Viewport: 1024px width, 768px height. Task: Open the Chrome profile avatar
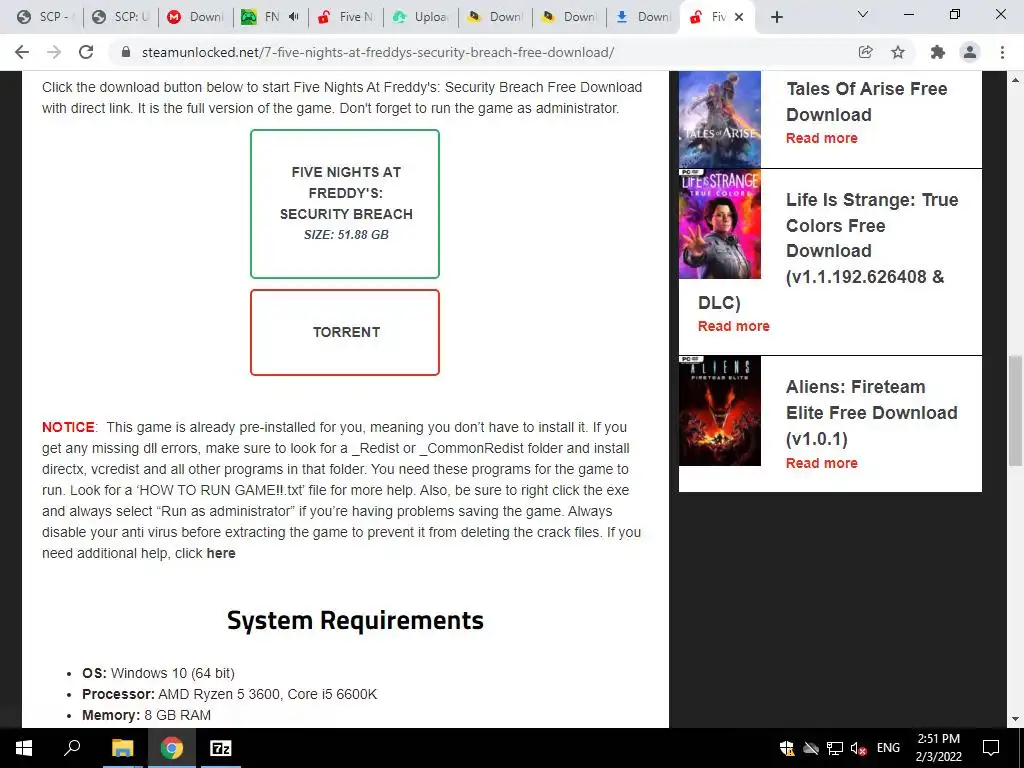(970, 52)
